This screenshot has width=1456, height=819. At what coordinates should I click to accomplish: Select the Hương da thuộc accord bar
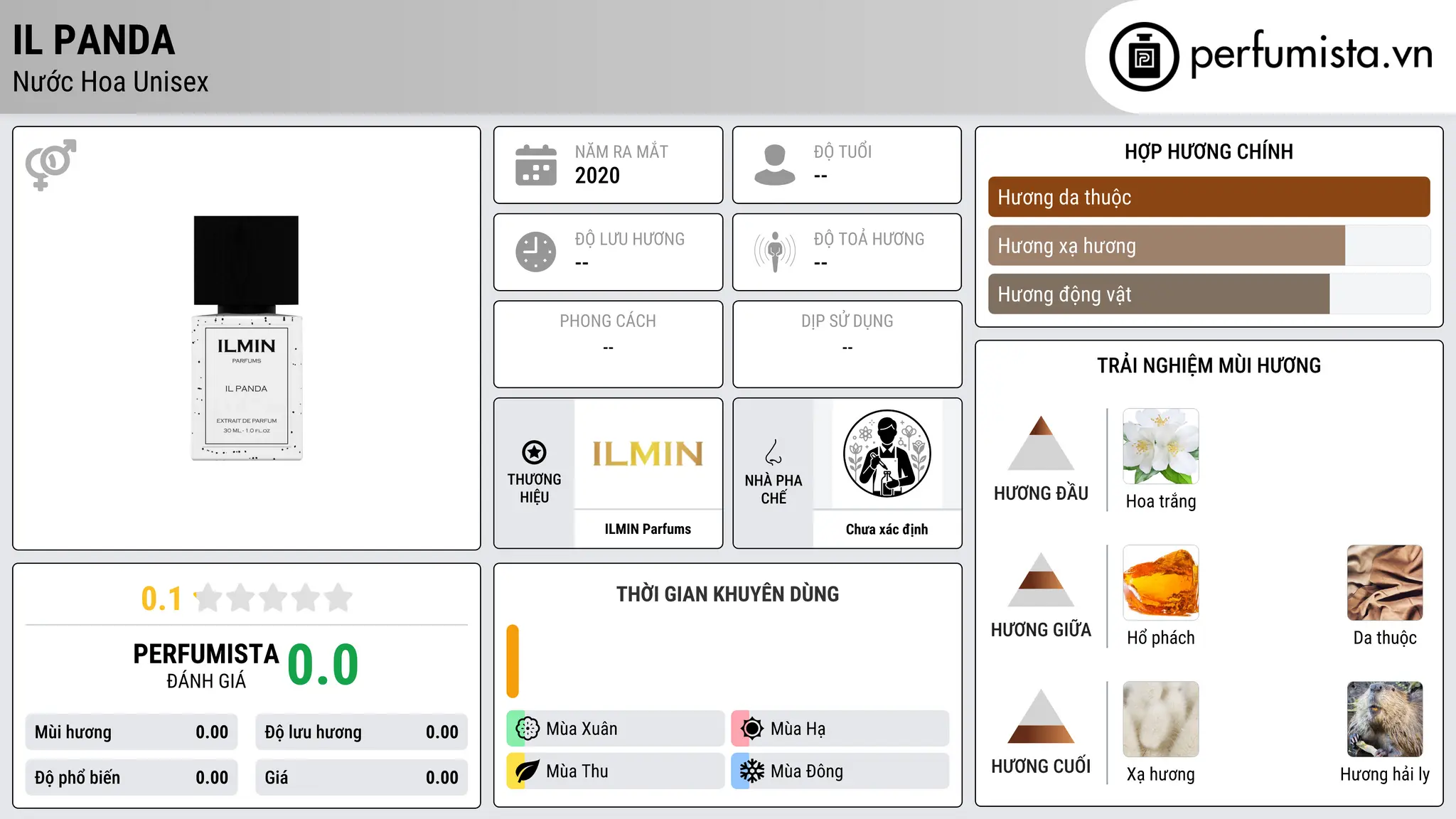pyautogui.click(x=1209, y=197)
